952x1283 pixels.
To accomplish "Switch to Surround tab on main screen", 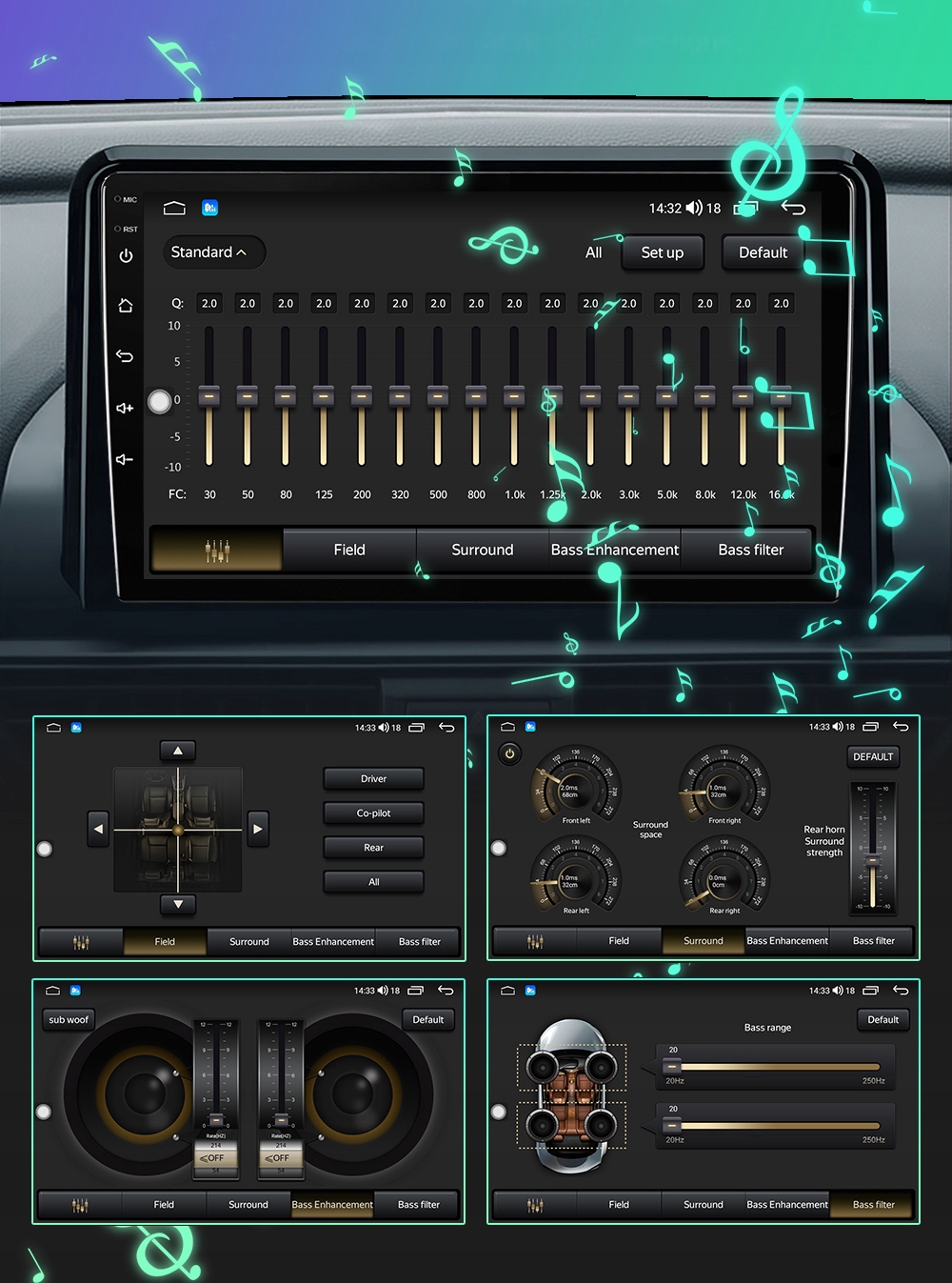I will point(483,551).
